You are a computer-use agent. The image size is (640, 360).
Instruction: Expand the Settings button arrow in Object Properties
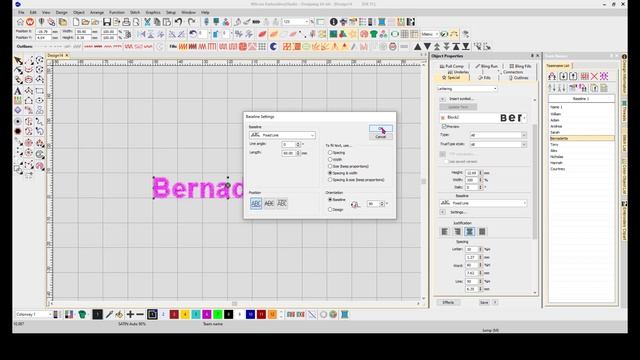442,212
